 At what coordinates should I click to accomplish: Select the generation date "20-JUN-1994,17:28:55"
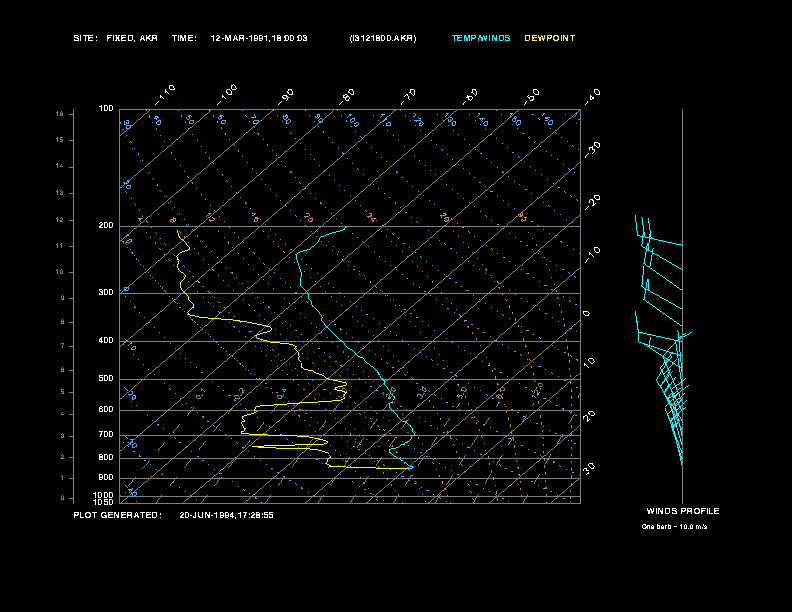pos(226,515)
